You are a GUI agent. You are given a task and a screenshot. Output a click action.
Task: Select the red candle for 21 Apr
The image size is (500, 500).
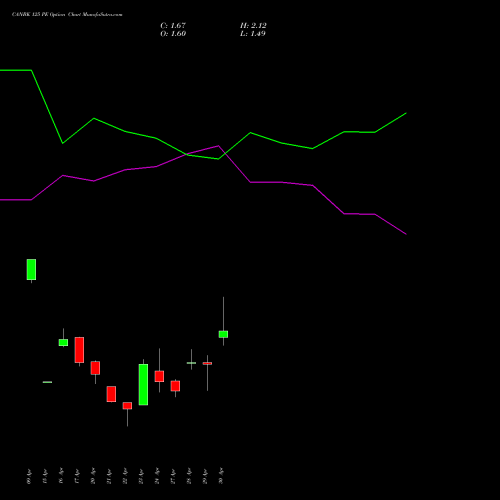pos(111,394)
